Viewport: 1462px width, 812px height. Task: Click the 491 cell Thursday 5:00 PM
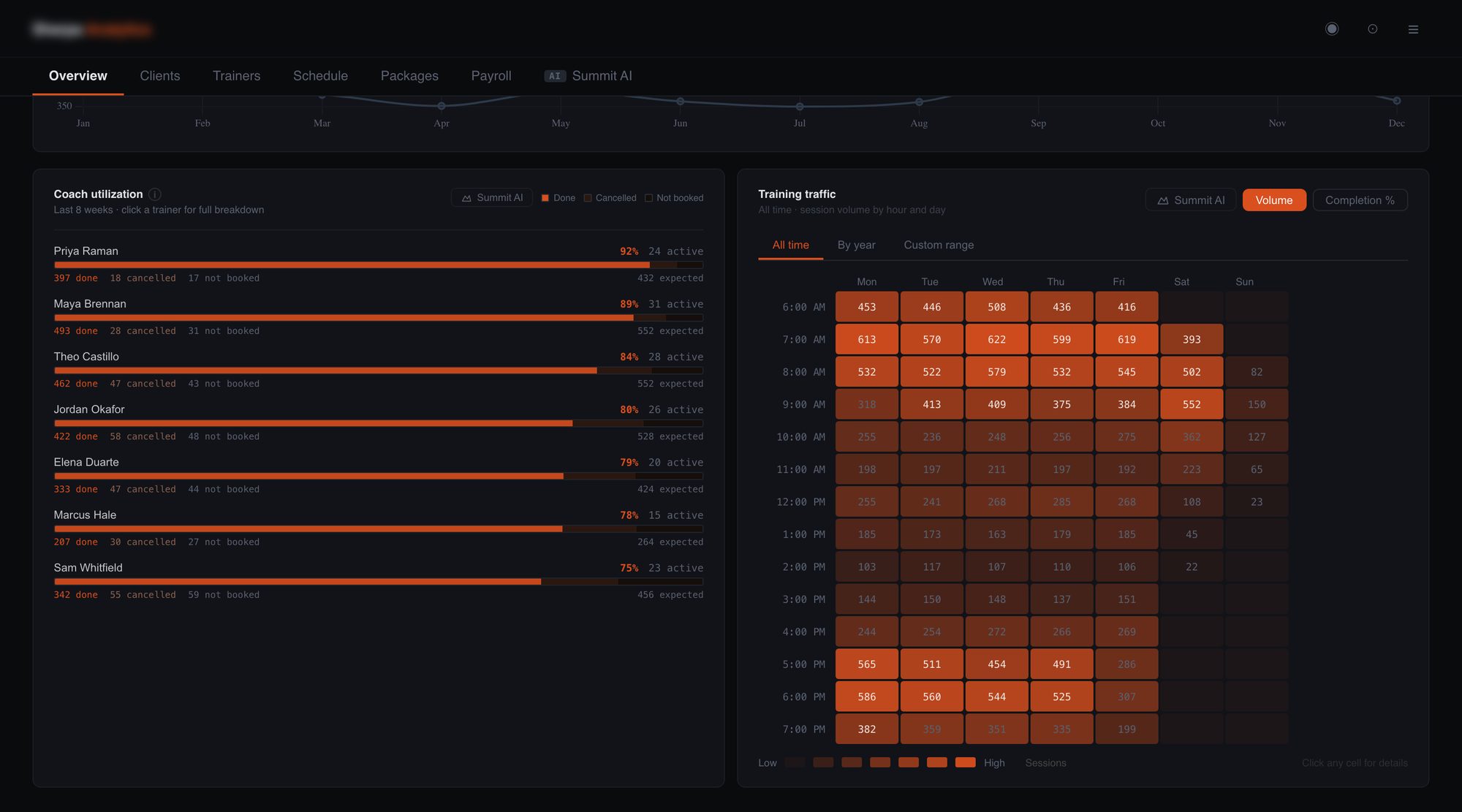pos(1061,664)
